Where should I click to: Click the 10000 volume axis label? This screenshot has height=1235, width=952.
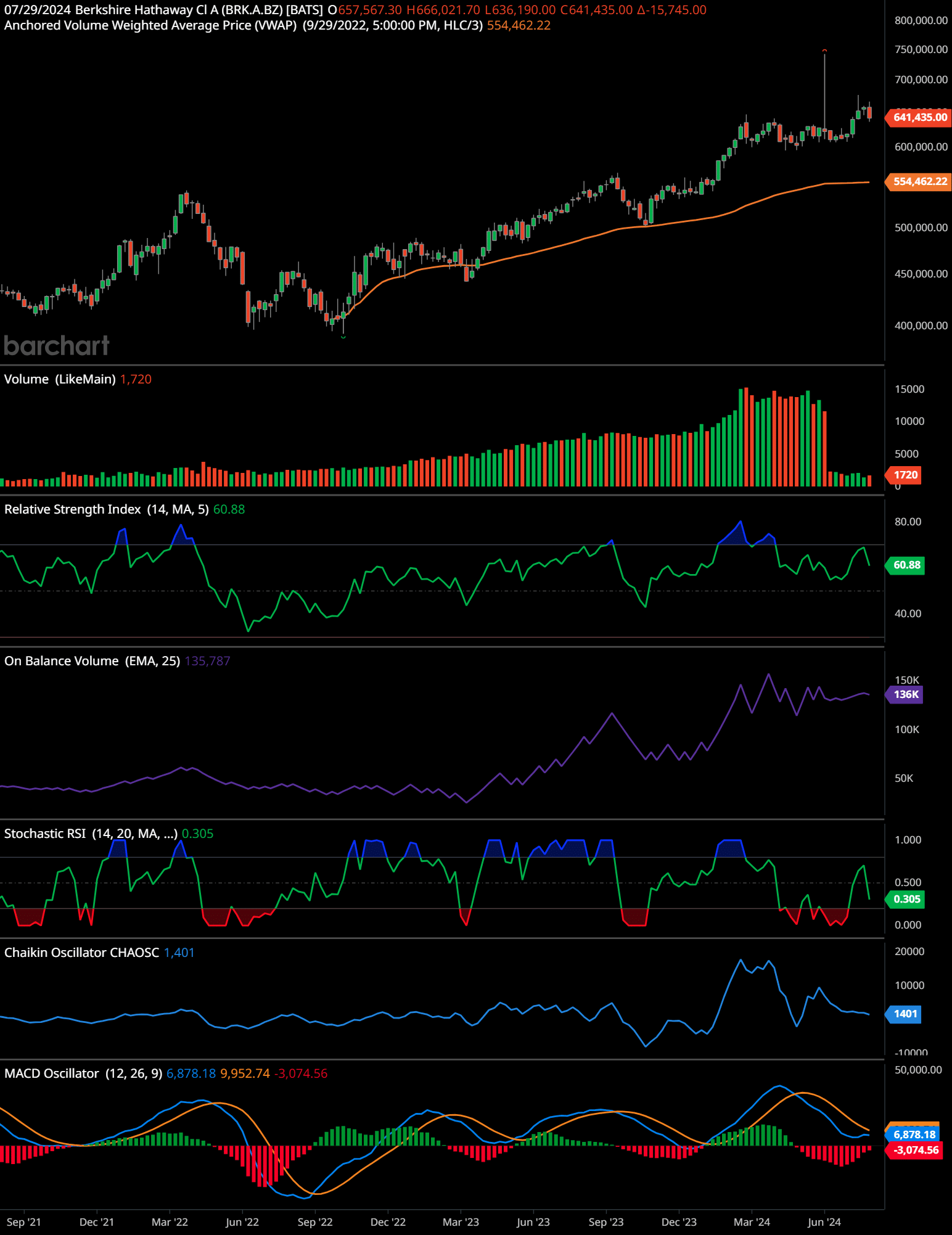click(909, 421)
